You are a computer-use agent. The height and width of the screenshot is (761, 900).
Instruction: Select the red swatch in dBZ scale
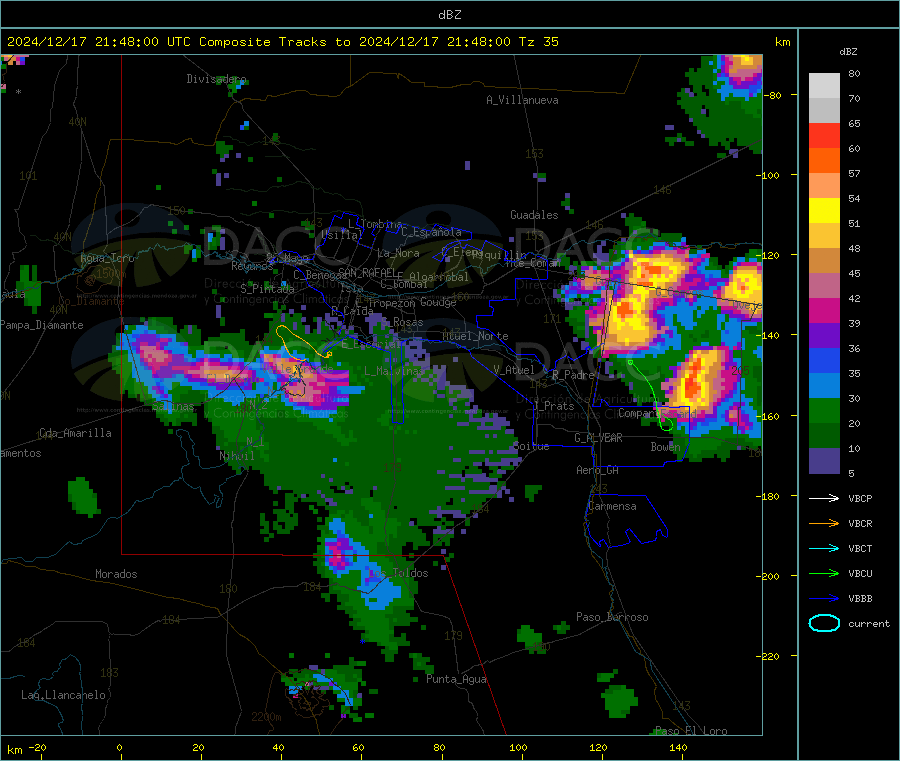pos(824,135)
